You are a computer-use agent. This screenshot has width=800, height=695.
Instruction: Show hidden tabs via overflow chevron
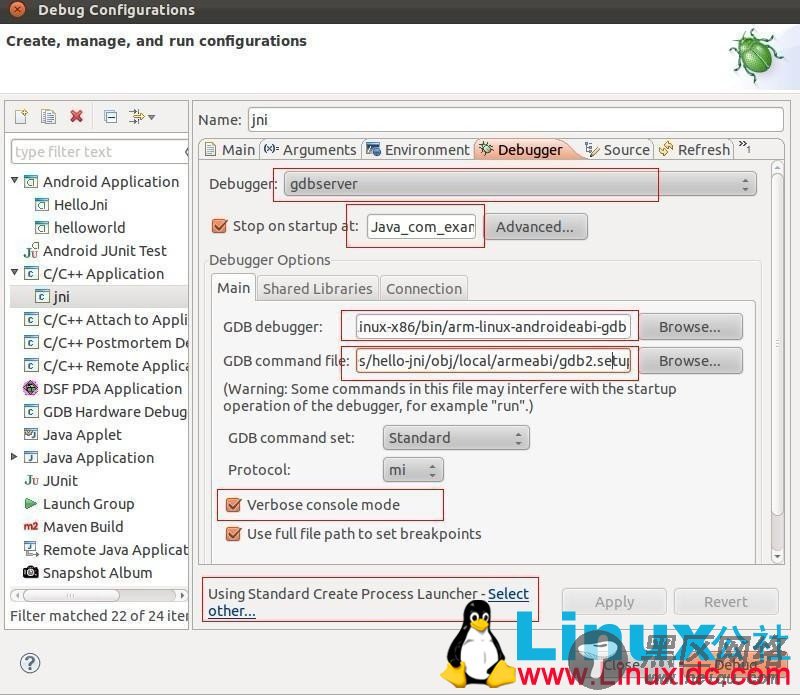click(744, 147)
